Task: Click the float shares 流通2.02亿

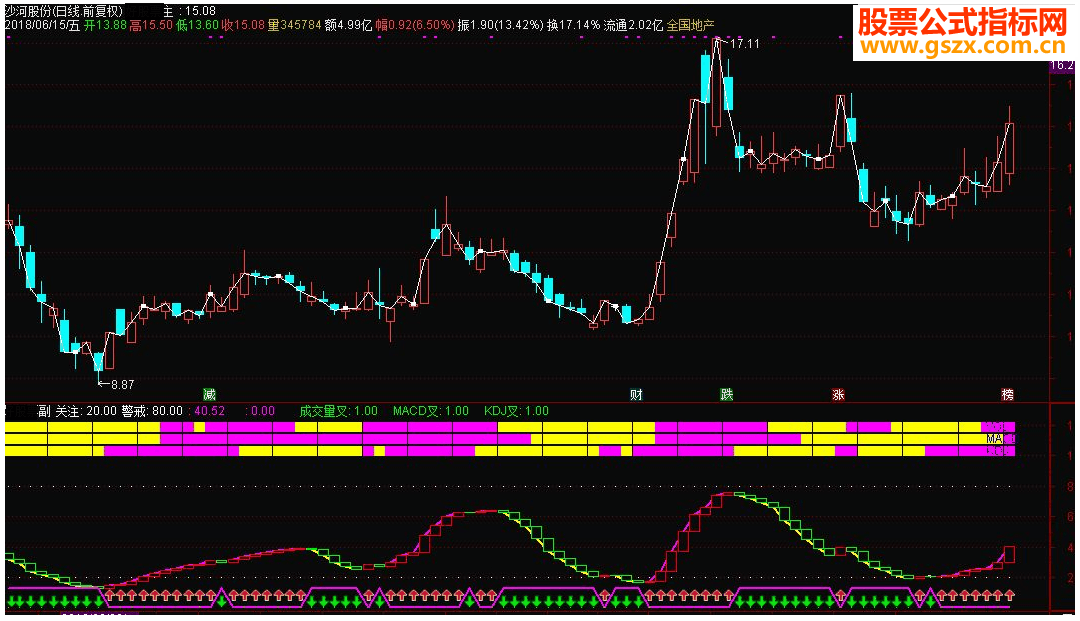Action: point(633,25)
